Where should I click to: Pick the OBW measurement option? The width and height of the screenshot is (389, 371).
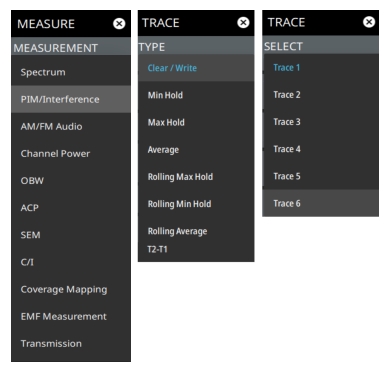[71, 181]
